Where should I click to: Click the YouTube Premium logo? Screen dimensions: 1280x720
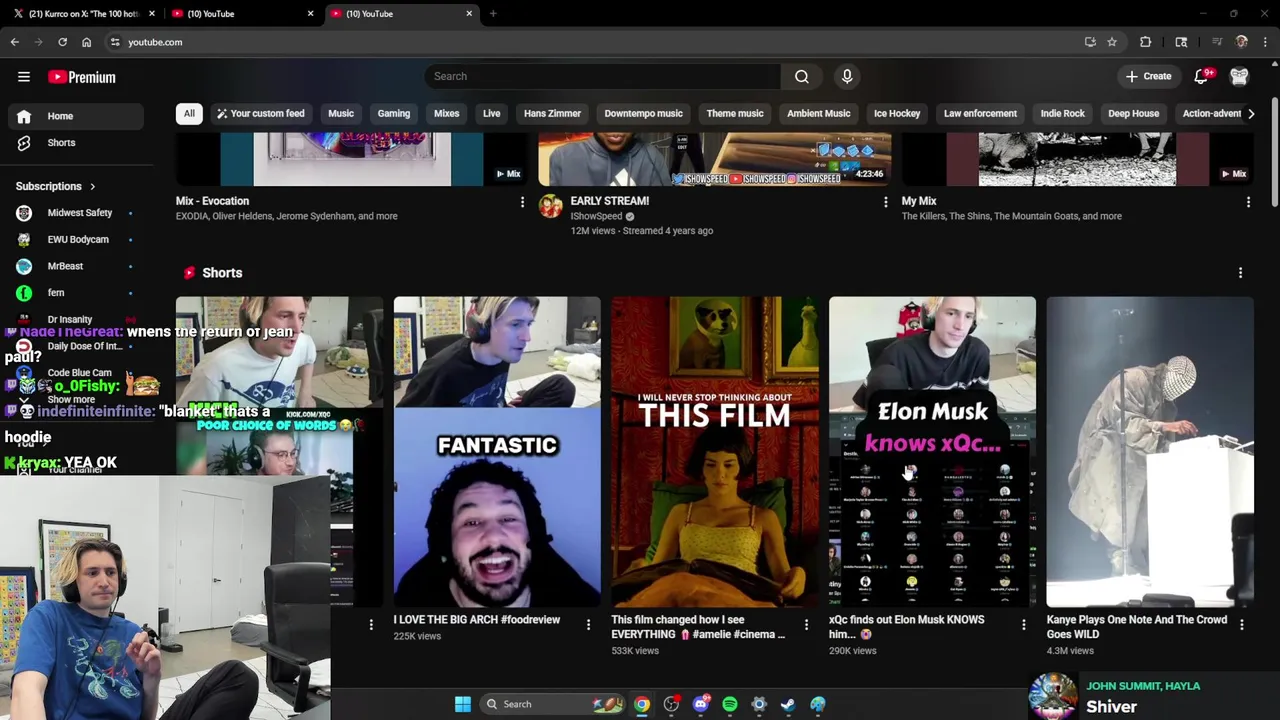pyautogui.click(x=82, y=77)
